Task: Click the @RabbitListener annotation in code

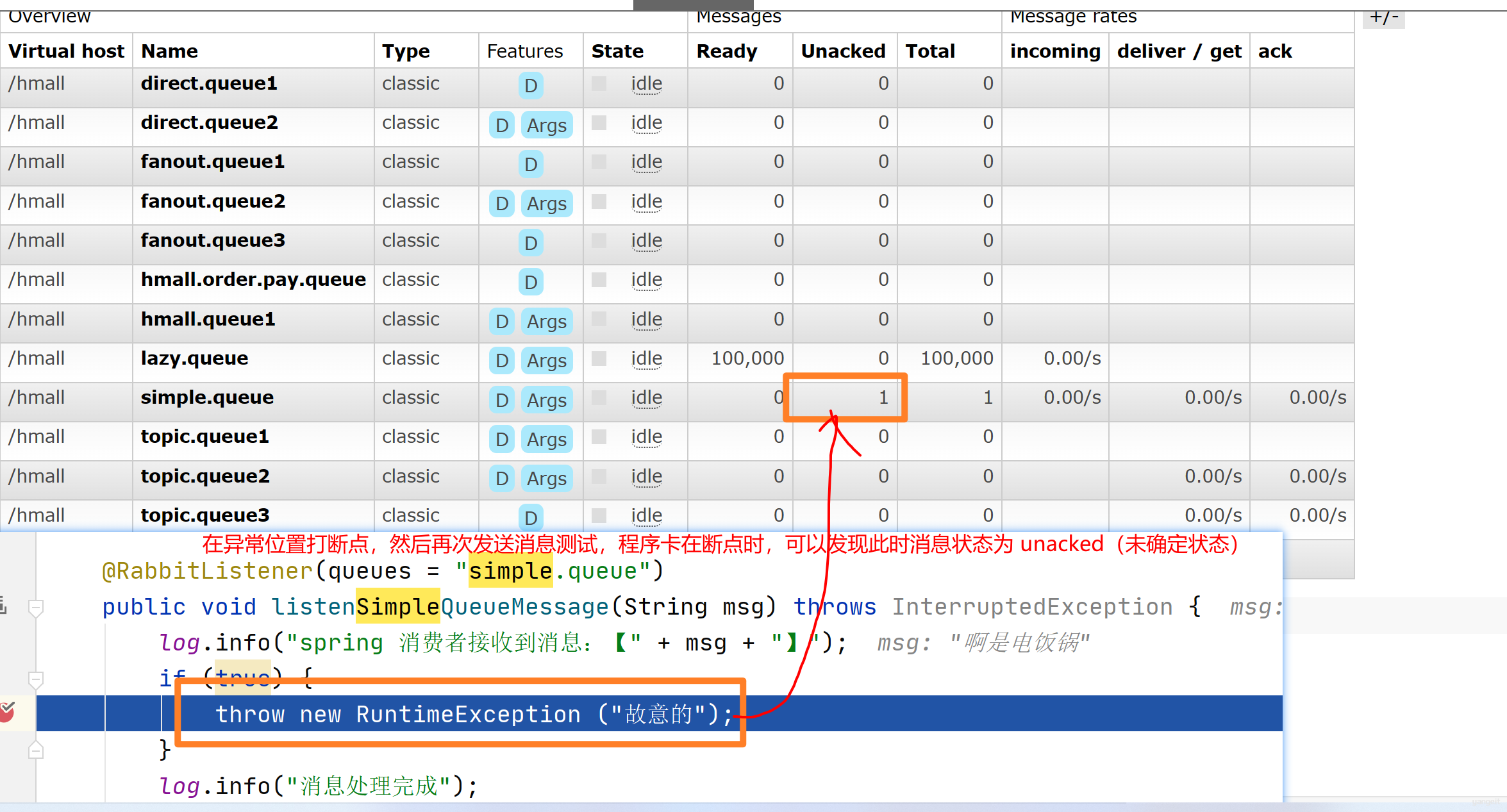Action: tap(207, 570)
